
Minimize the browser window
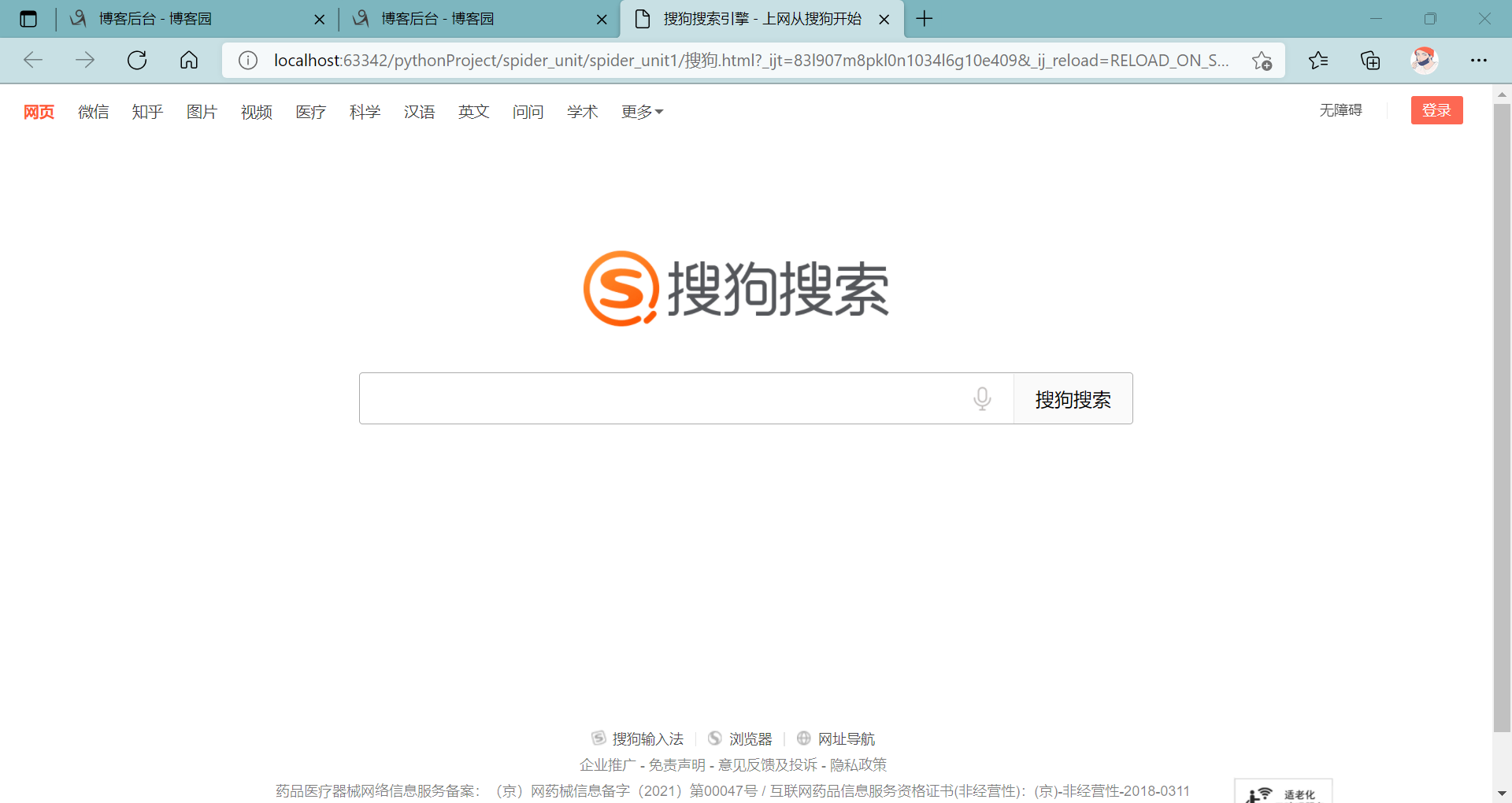tap(1376, 19)
